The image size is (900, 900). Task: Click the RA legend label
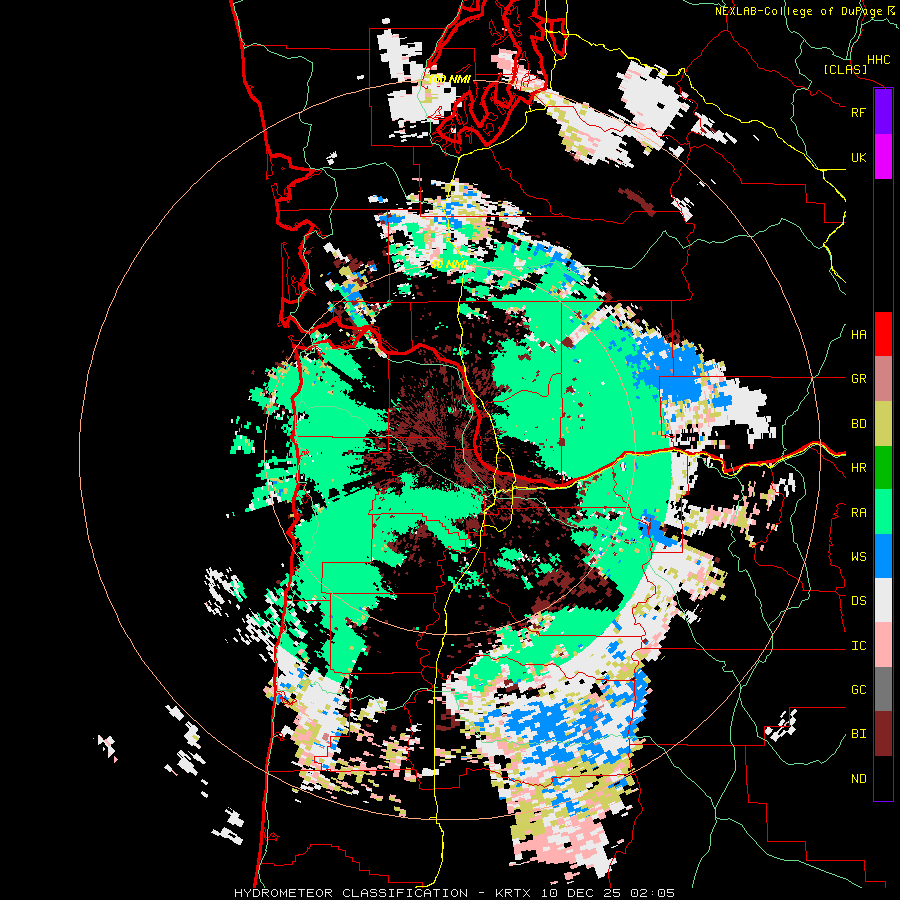[858, 513]
